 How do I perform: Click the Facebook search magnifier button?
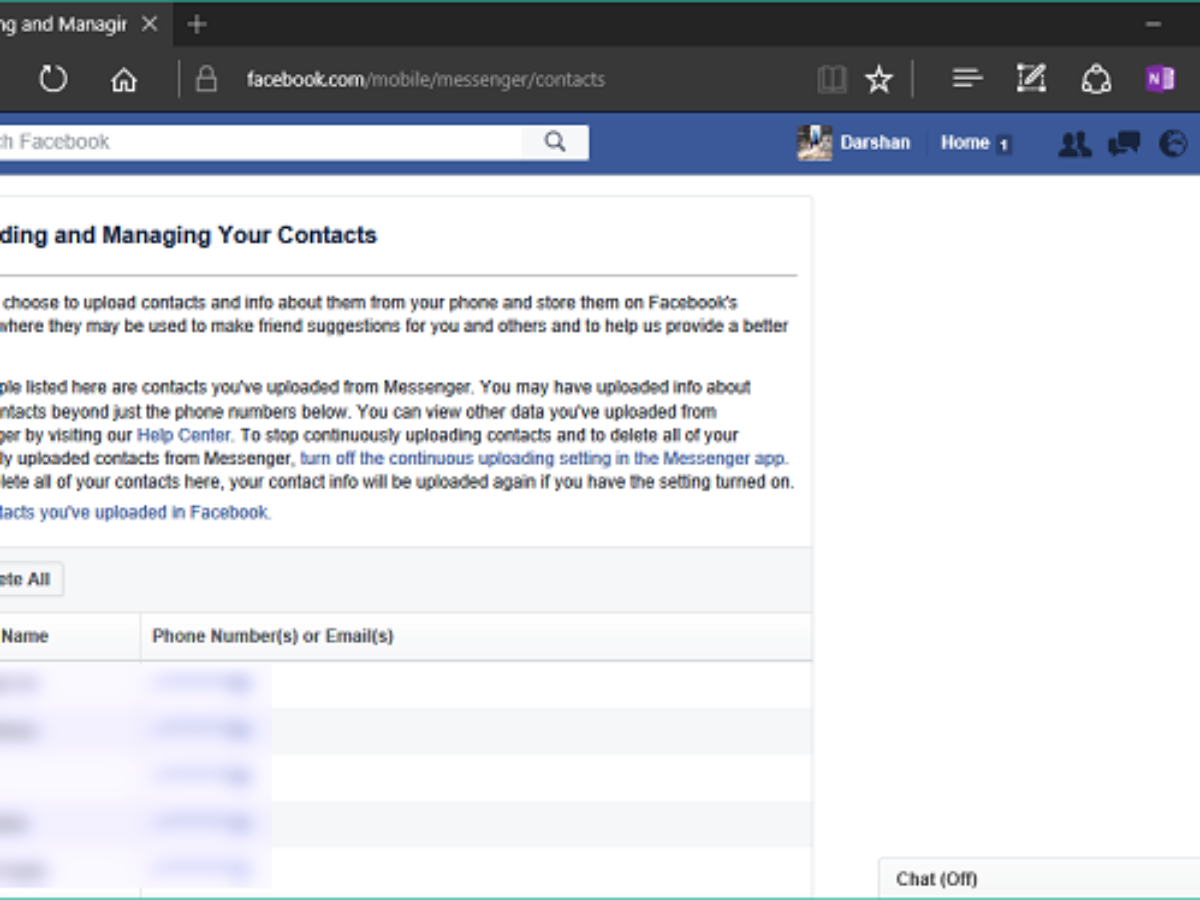coord(555,142)
